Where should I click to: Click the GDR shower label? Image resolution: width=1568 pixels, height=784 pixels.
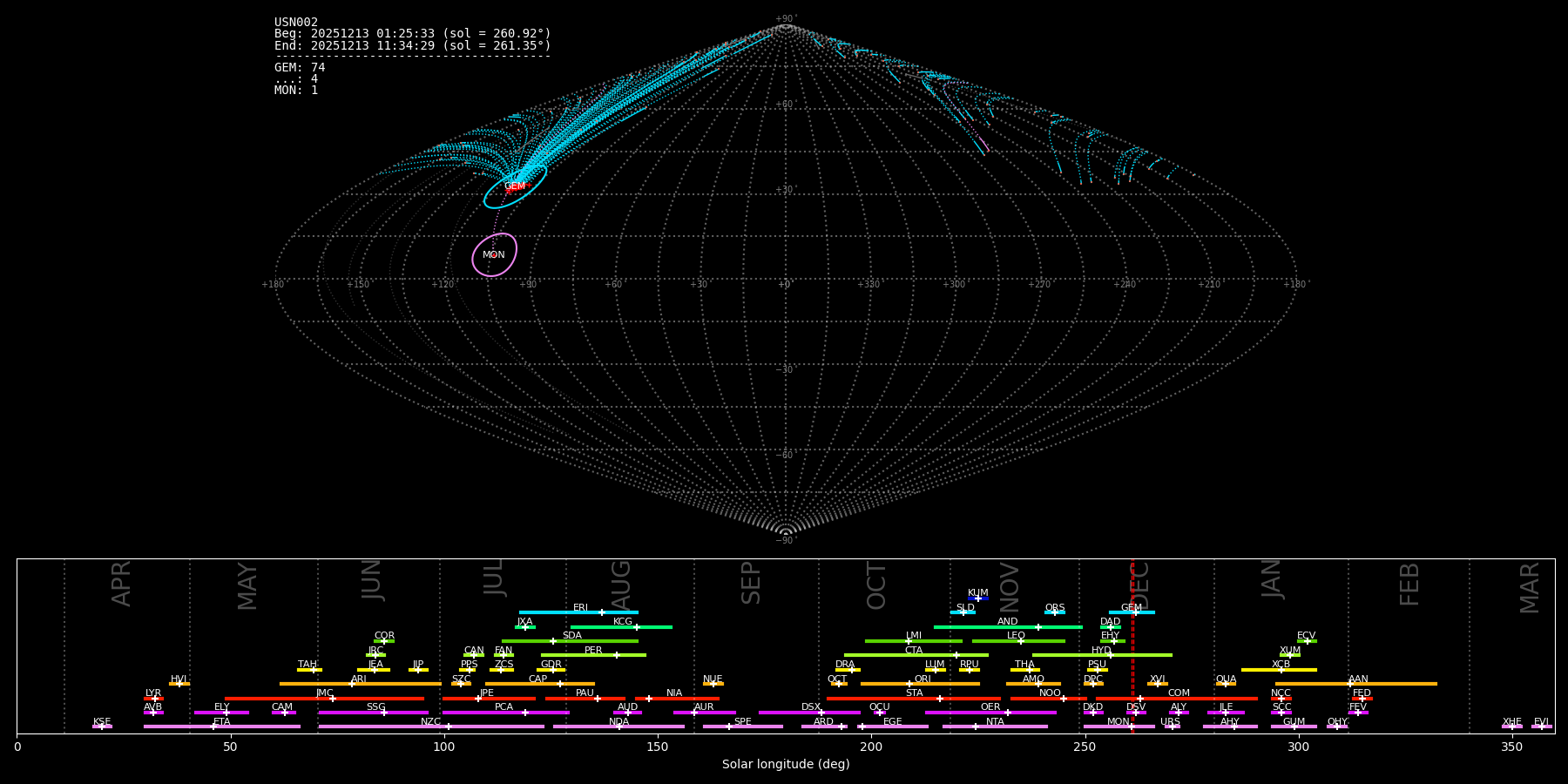551,665
